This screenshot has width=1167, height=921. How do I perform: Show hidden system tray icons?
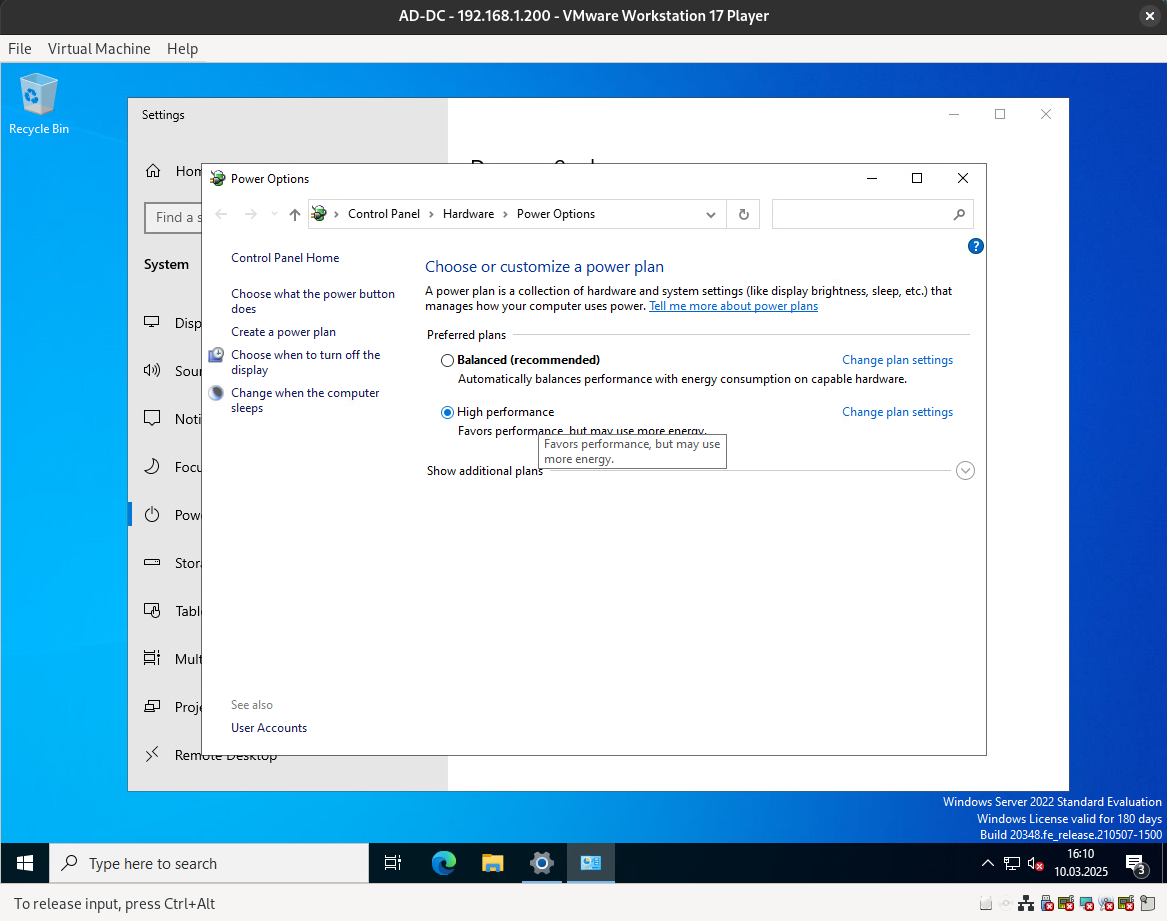(987, 863)
